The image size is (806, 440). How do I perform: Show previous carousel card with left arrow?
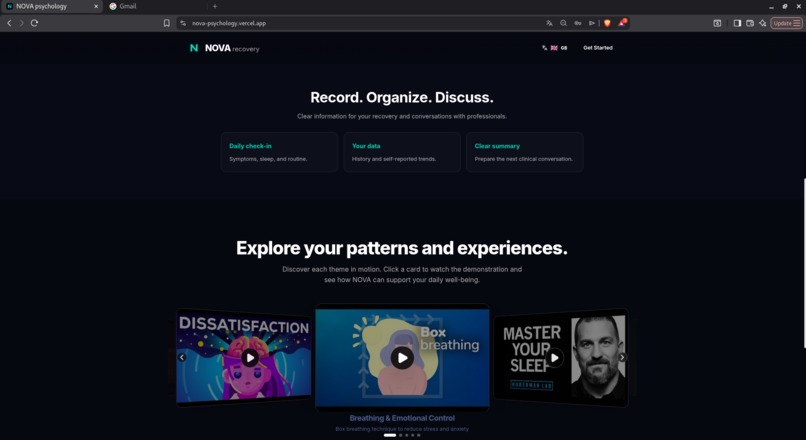tap(181, 357)
